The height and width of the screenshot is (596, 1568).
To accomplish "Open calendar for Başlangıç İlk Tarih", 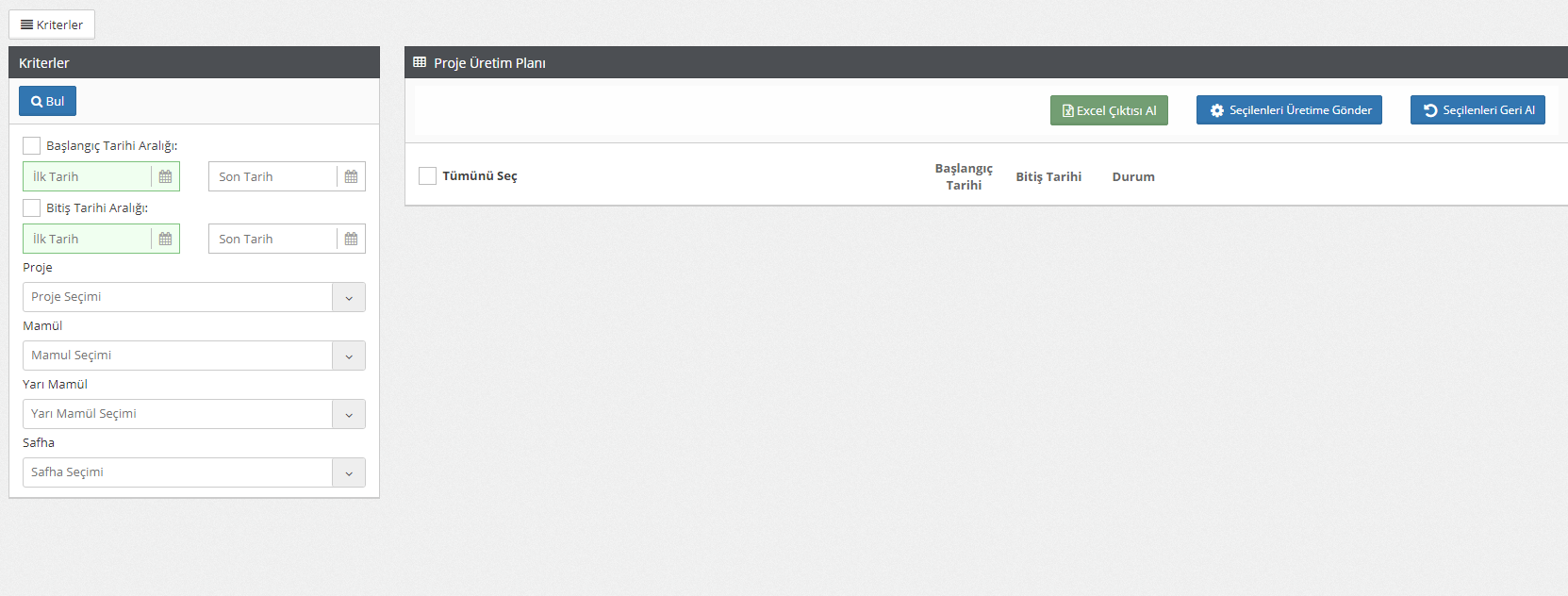I will pyautogui.click(x=165, y=177).
